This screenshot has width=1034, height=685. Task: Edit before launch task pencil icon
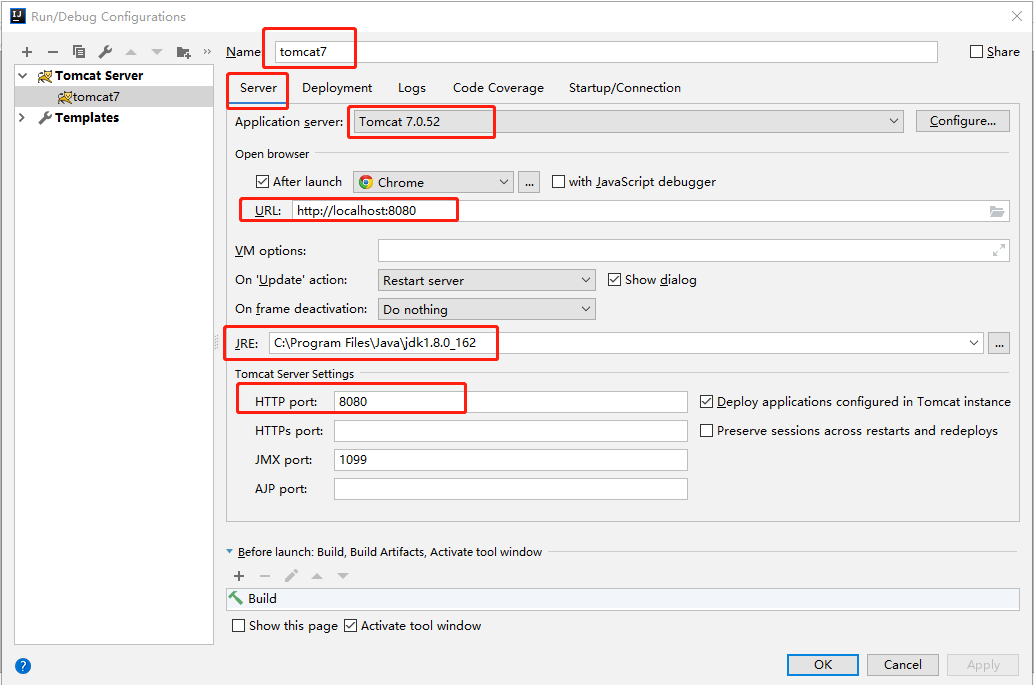coord(291,576)
